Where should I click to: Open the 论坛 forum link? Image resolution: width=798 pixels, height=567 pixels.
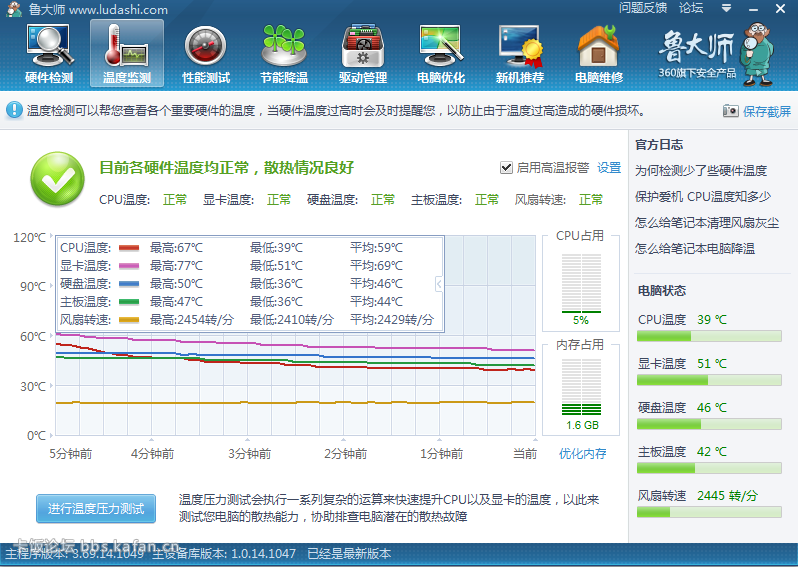[691, 8]
